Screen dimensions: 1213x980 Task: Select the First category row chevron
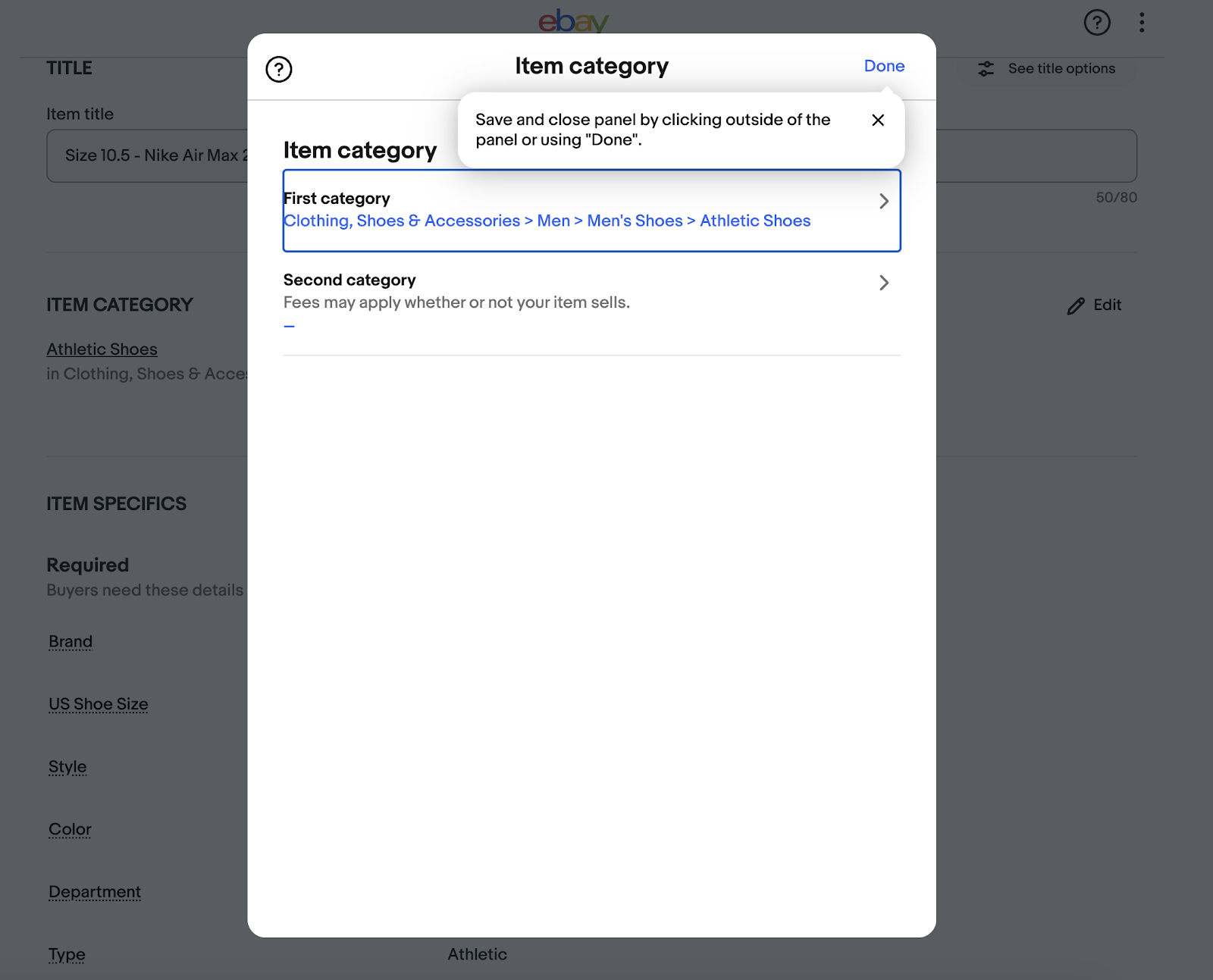coord(883,201)
